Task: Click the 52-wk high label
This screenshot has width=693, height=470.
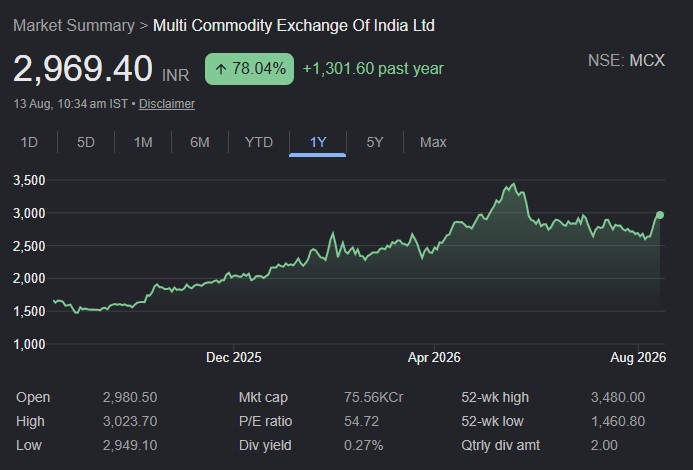Action: pos(495,397)
